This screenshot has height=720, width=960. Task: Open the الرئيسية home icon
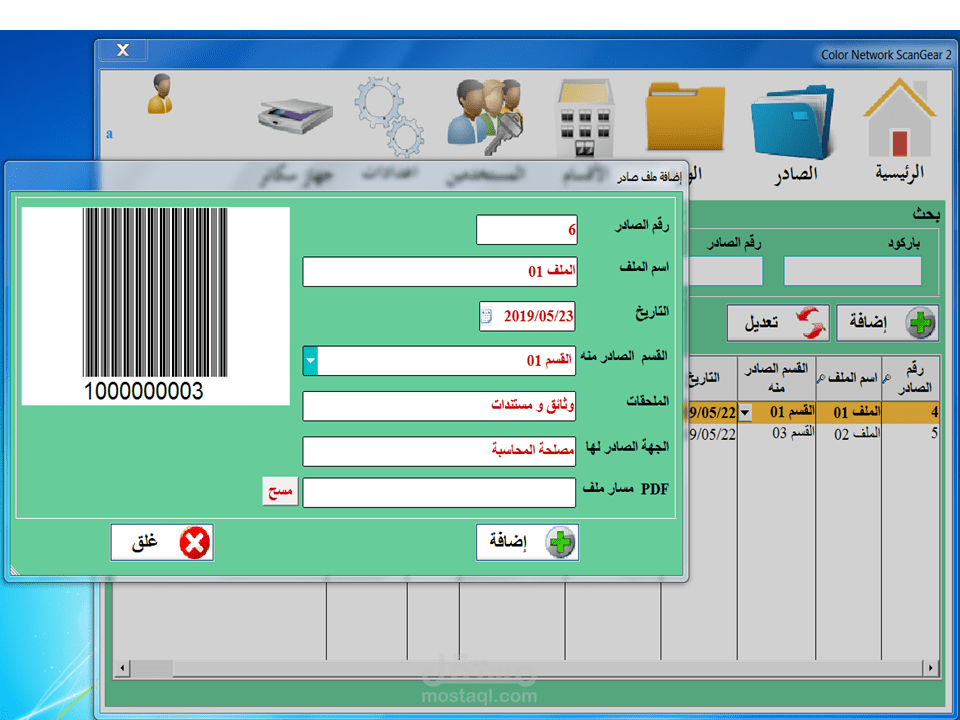click(899, 117)
